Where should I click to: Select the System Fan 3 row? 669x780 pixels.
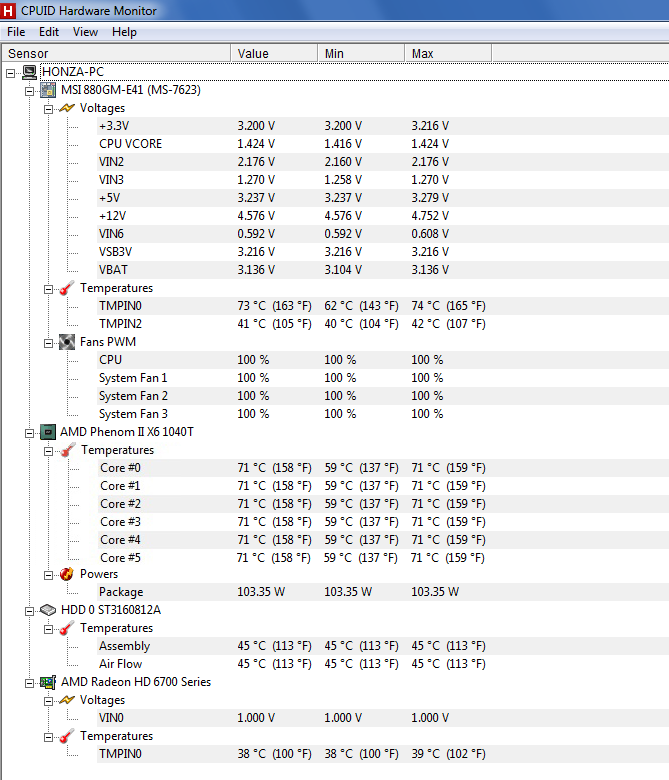click(x=383, y=414)
